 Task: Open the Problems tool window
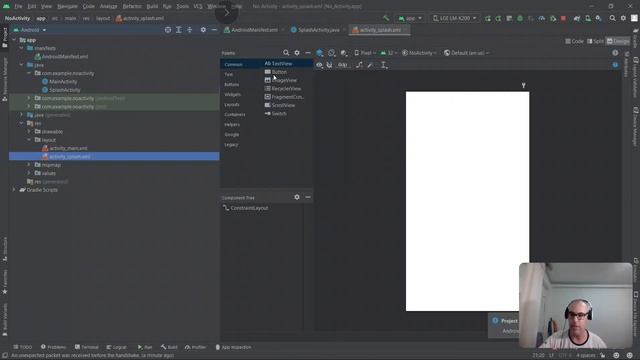[x=53, y=347]
